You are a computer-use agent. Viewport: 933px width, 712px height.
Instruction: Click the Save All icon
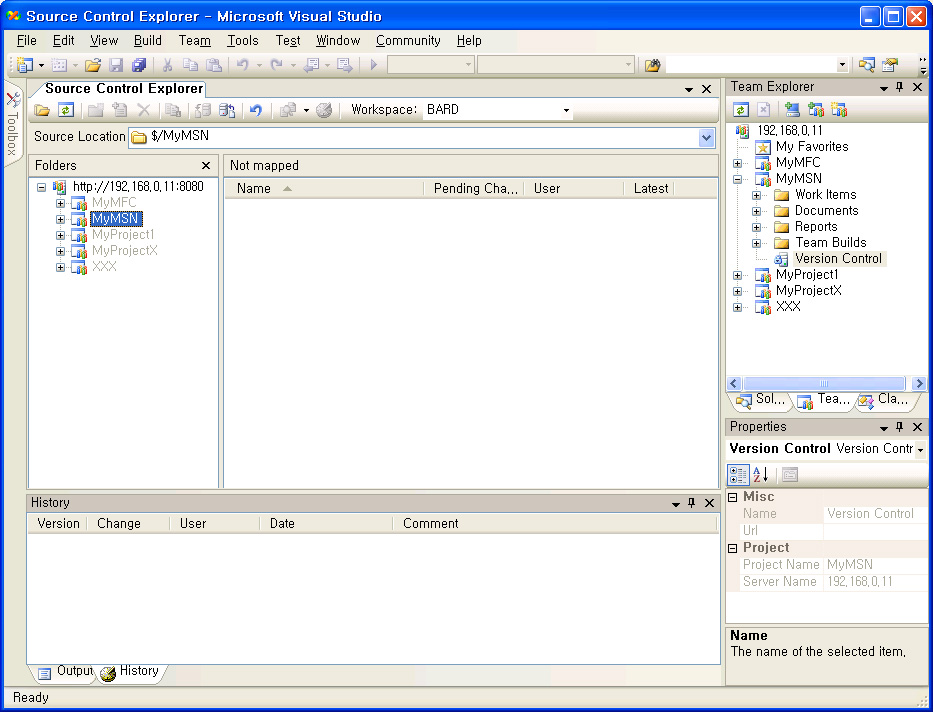tap(139, 65)
